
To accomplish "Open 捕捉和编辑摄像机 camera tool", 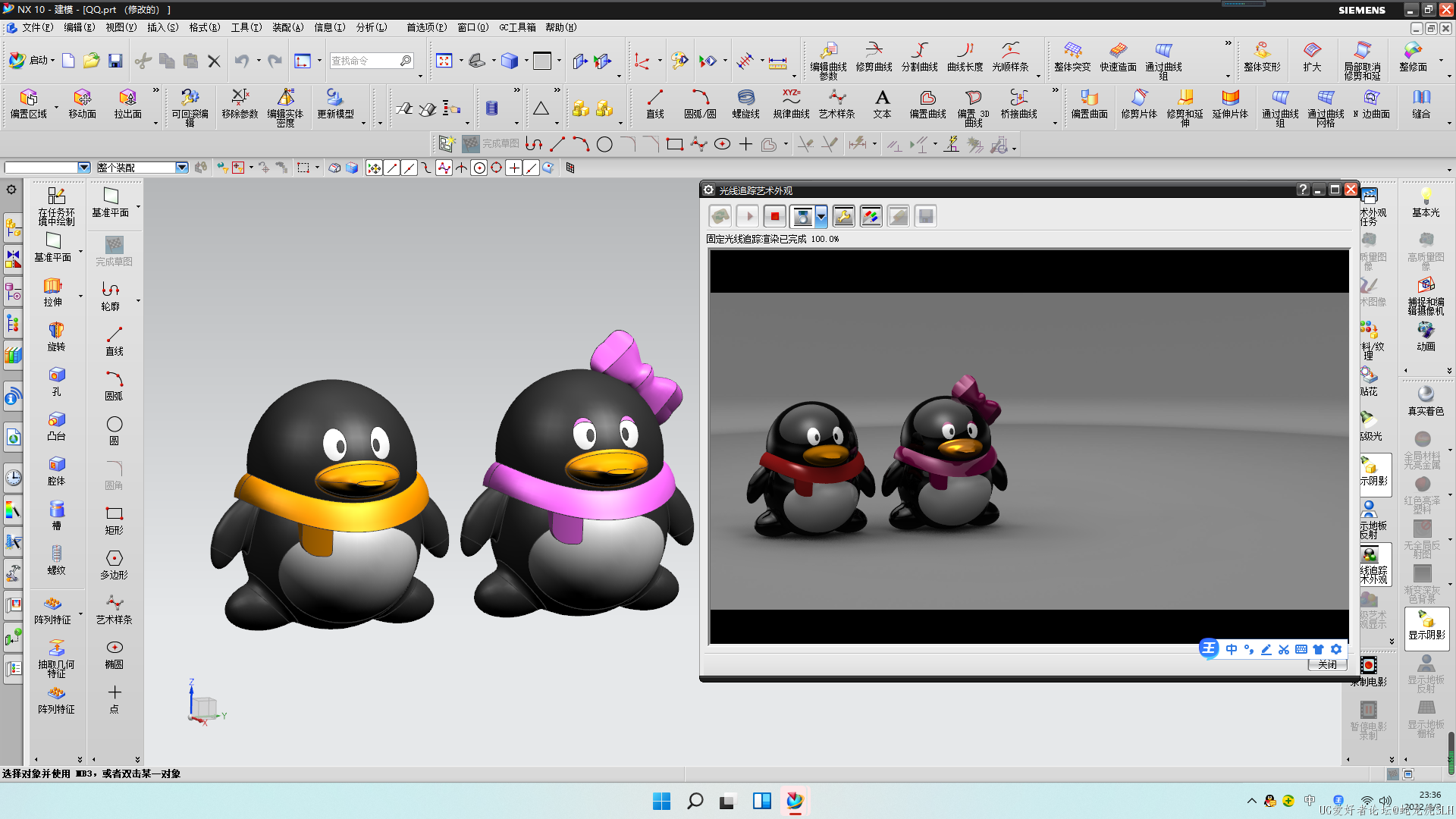I will (1426, 296).
